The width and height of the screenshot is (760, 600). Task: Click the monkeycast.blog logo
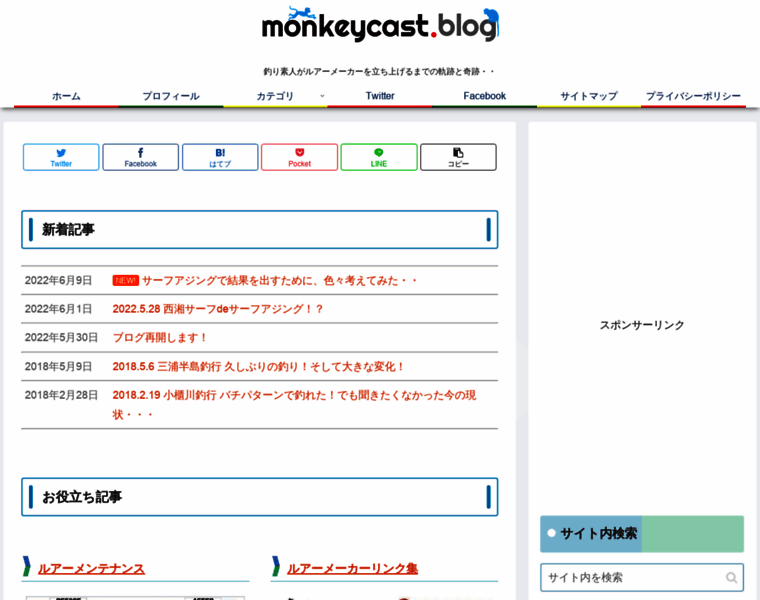pos(380,24)
